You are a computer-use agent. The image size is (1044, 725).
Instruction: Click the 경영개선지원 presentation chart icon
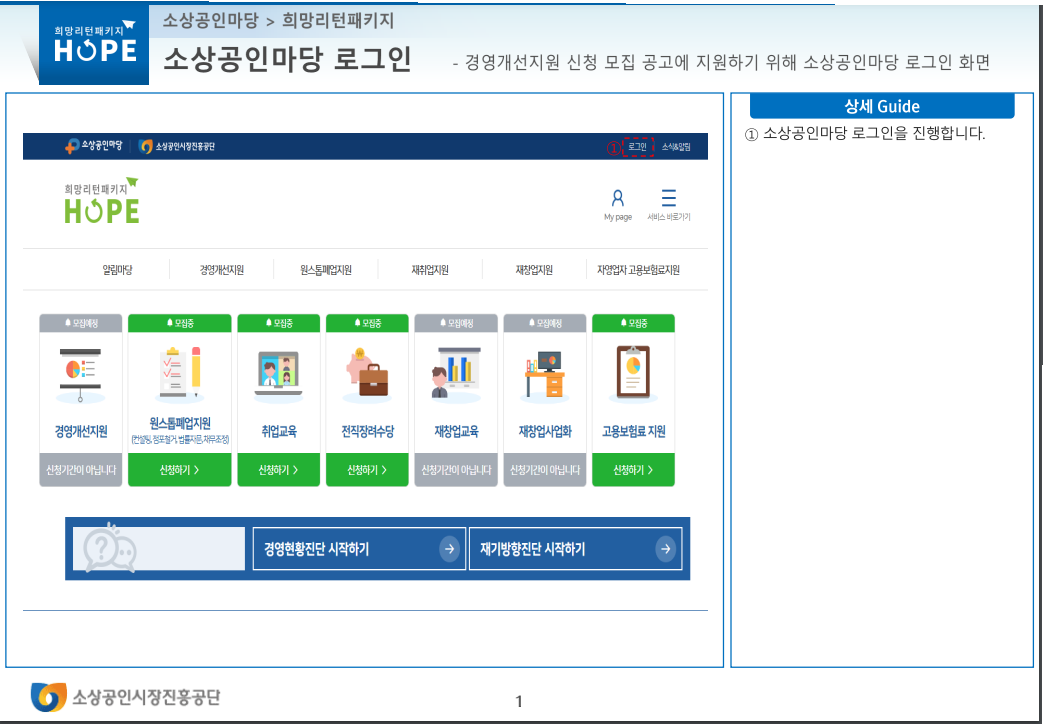(81, 373)
